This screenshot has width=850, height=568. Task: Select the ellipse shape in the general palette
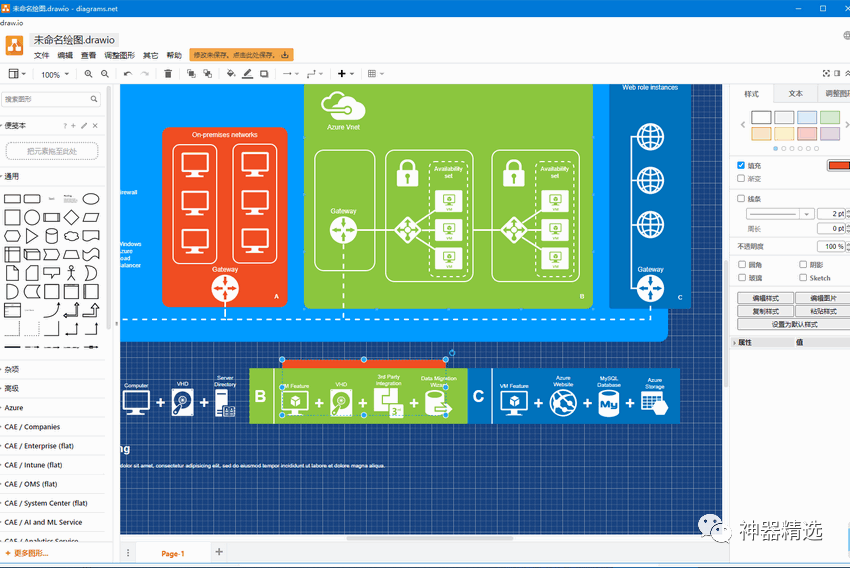point(91,199)
